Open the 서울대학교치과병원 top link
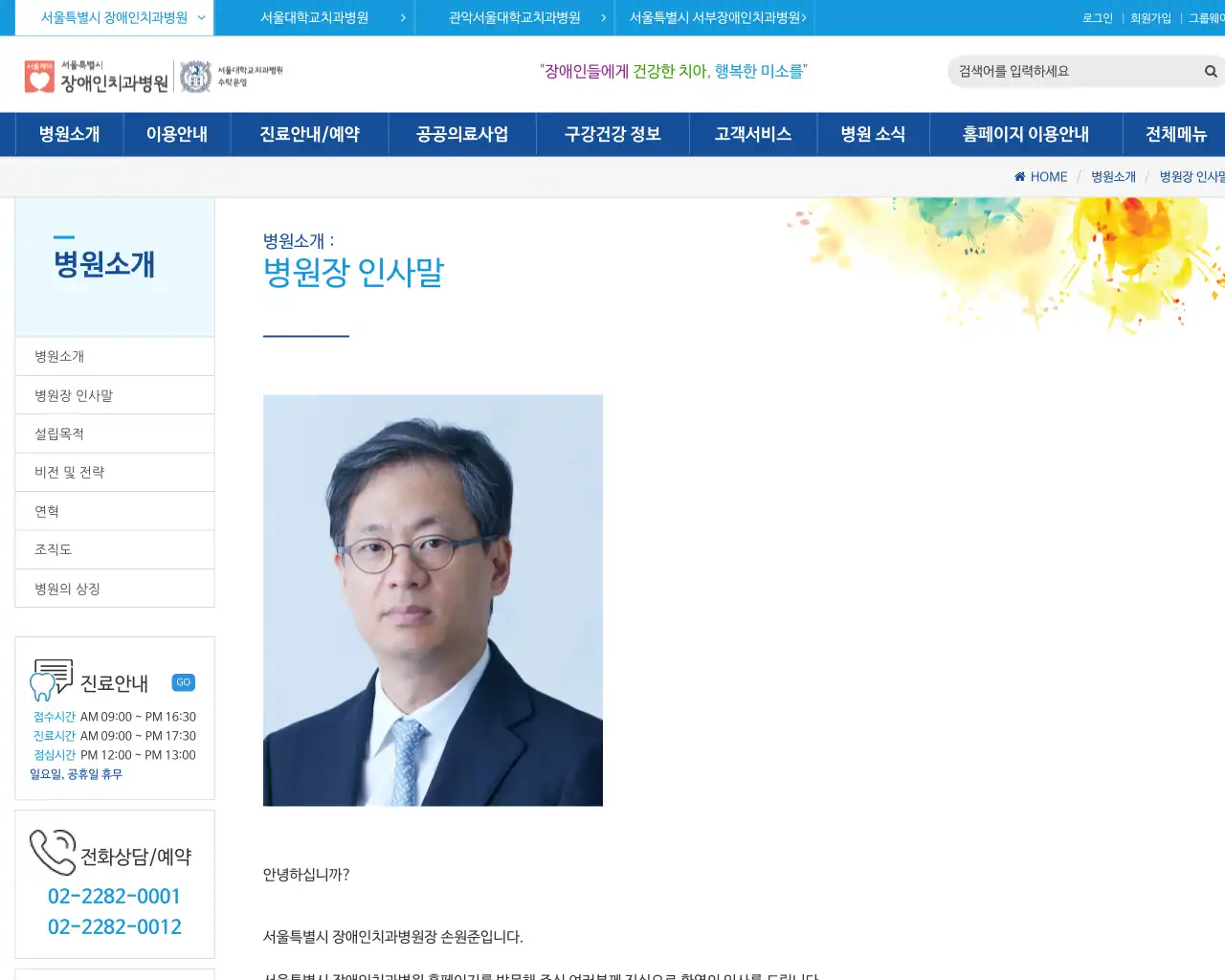 [x=315, y=17]
